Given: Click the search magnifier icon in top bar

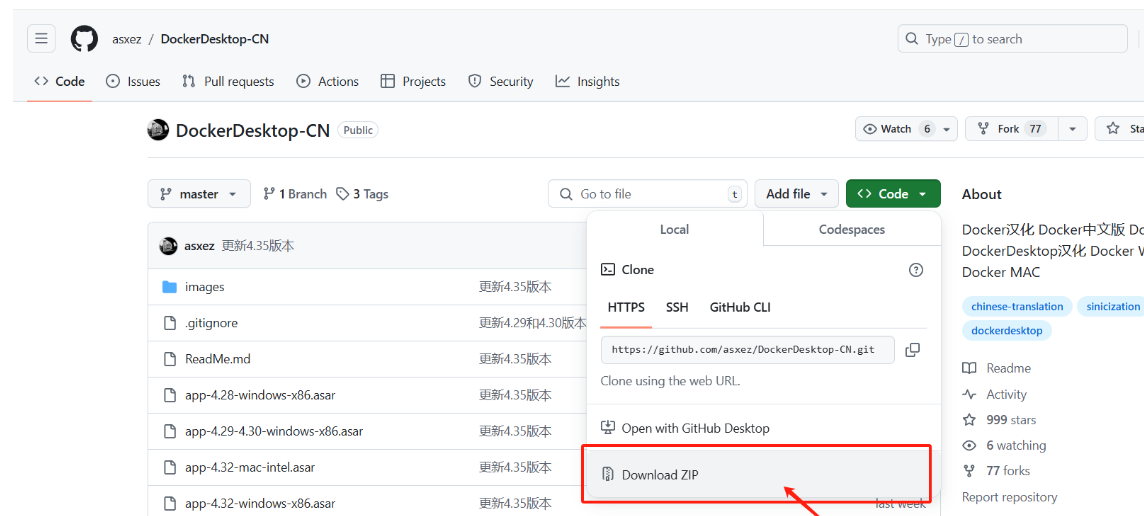Looking at the screenshot, I should point(912,39).
